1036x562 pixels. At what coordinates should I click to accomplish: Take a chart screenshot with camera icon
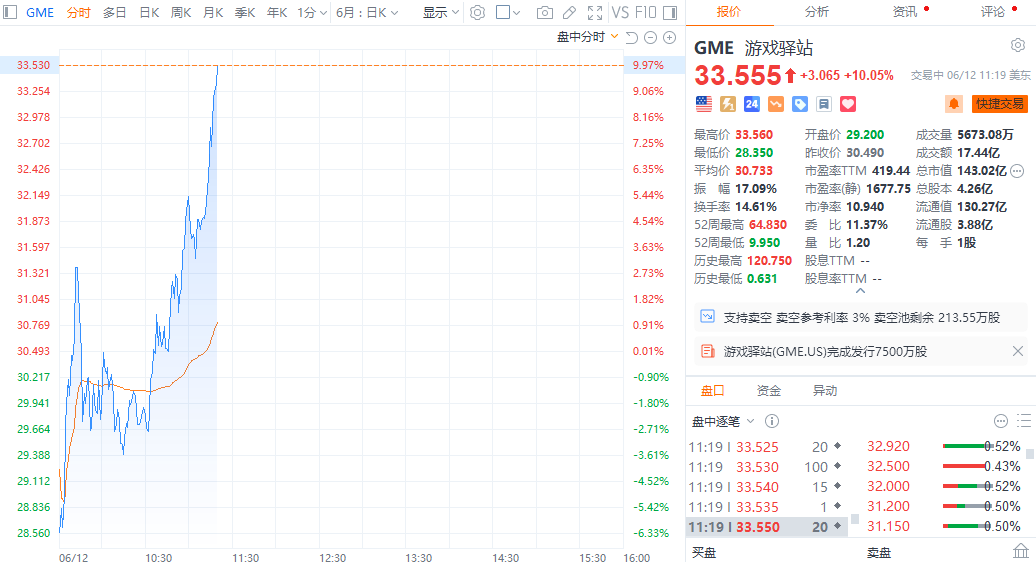click(544, 13)
